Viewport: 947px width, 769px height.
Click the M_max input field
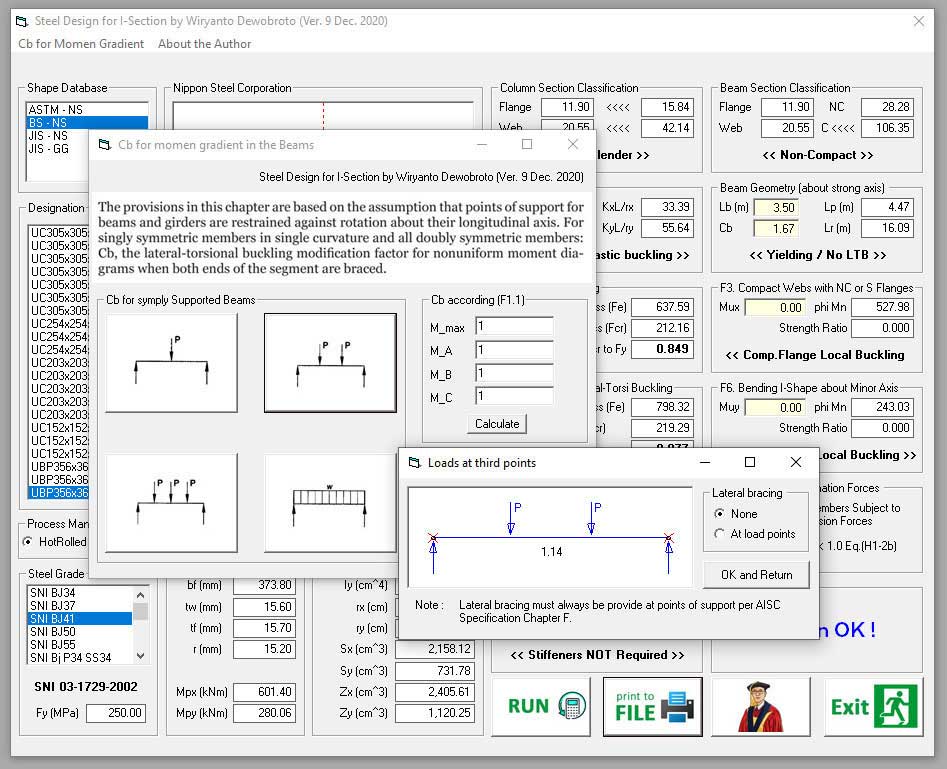(x=514, y=327)
